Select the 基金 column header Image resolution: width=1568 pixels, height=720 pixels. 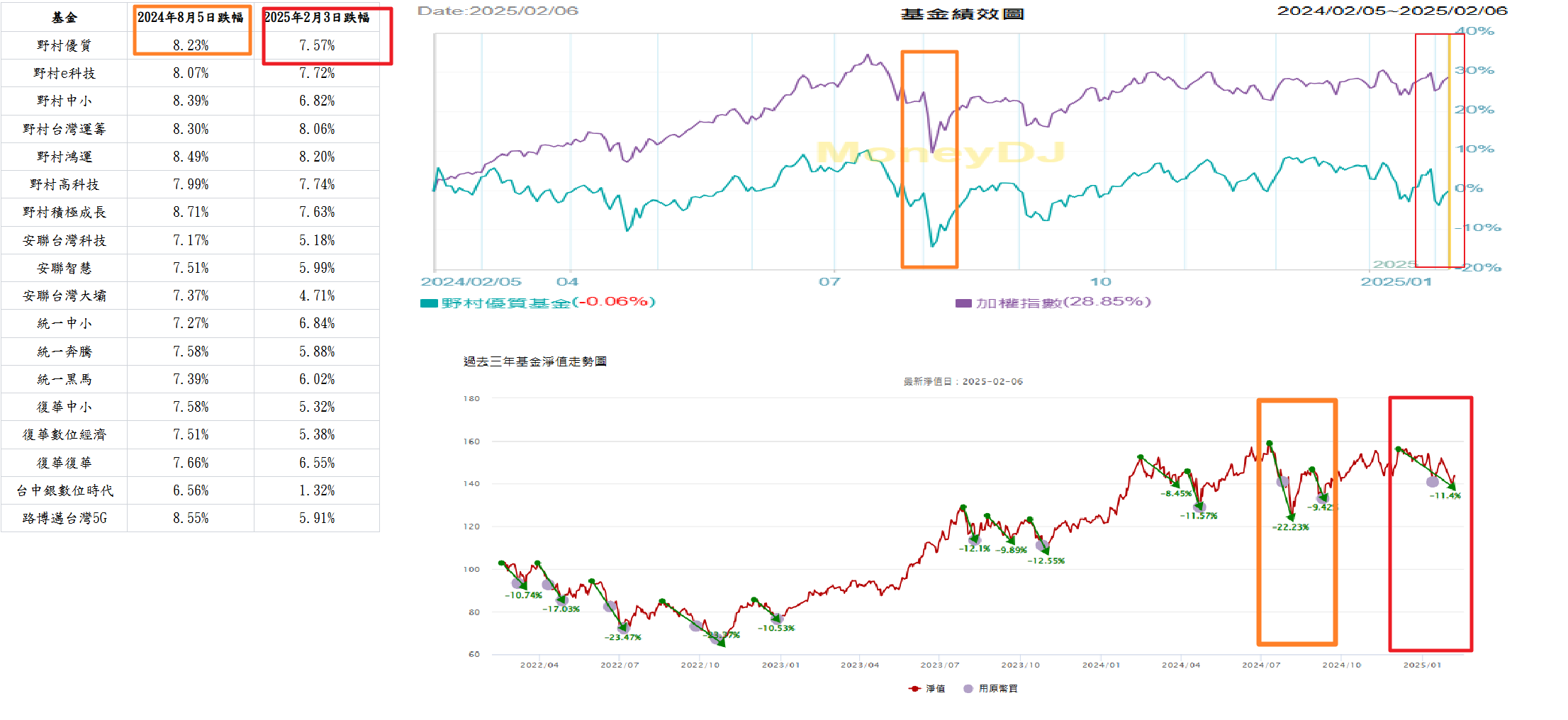(x=64, y=18)
